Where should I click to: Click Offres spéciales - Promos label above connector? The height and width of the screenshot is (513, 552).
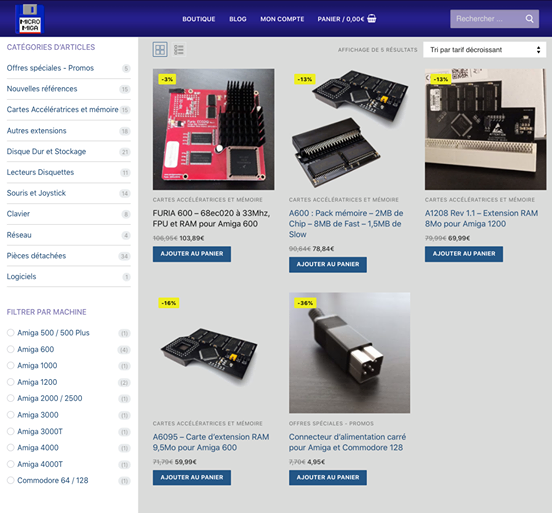click(x=331, y=423)
